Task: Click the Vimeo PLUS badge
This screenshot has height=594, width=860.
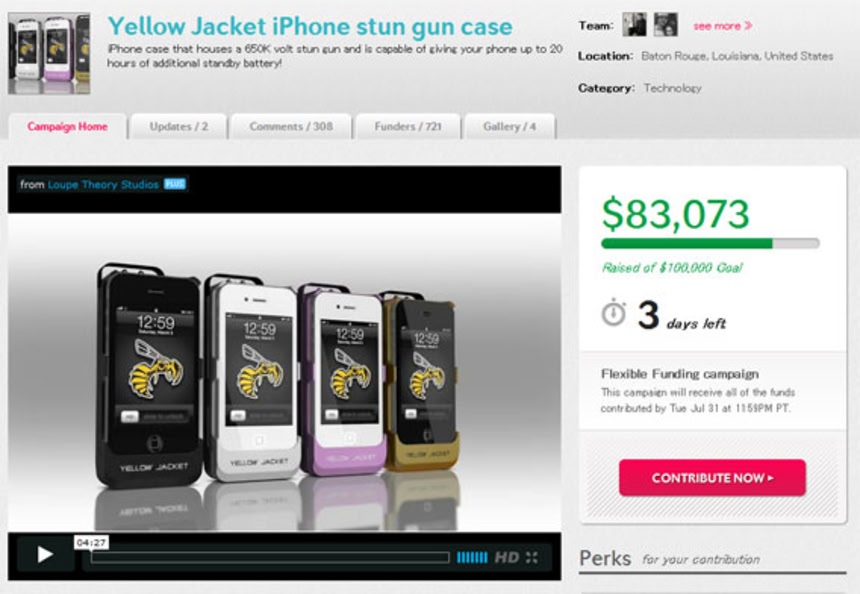Action: (x=175, y=184)
